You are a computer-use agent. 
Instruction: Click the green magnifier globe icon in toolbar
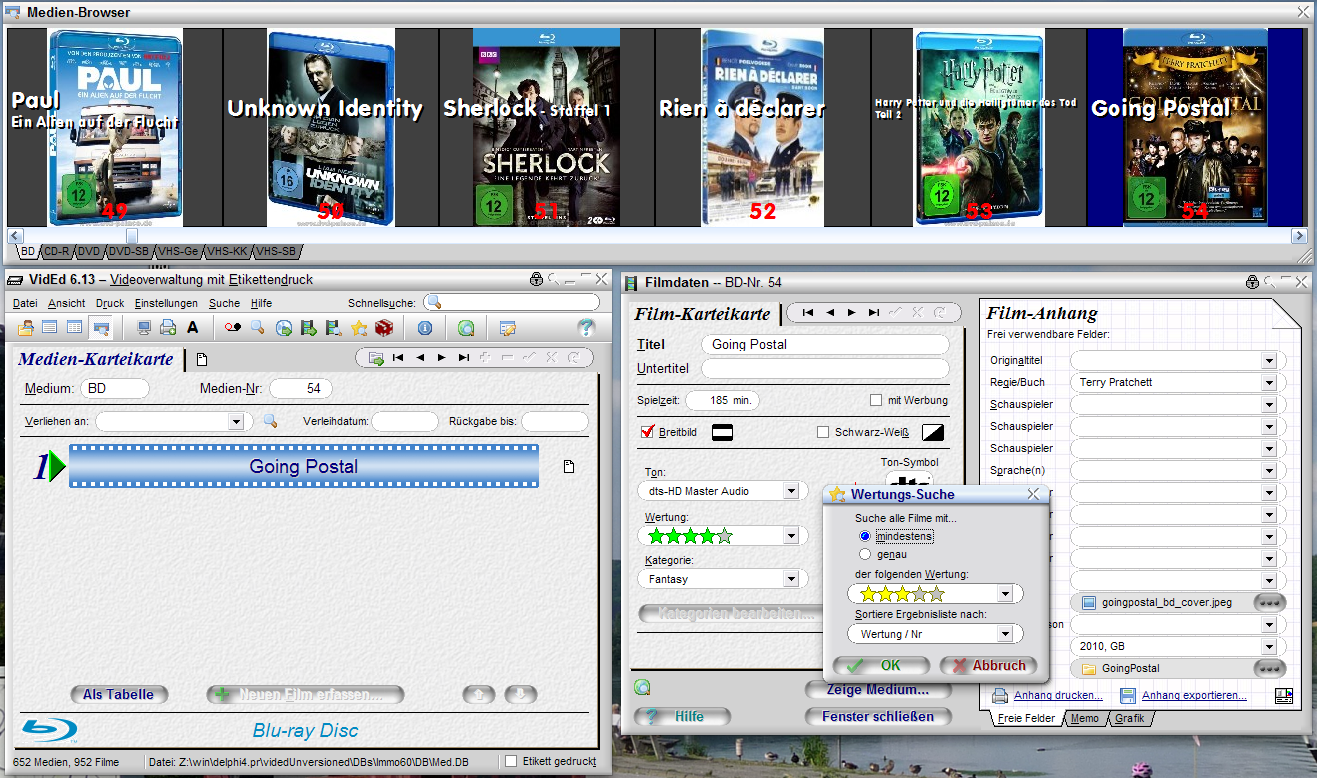point(465,327)
